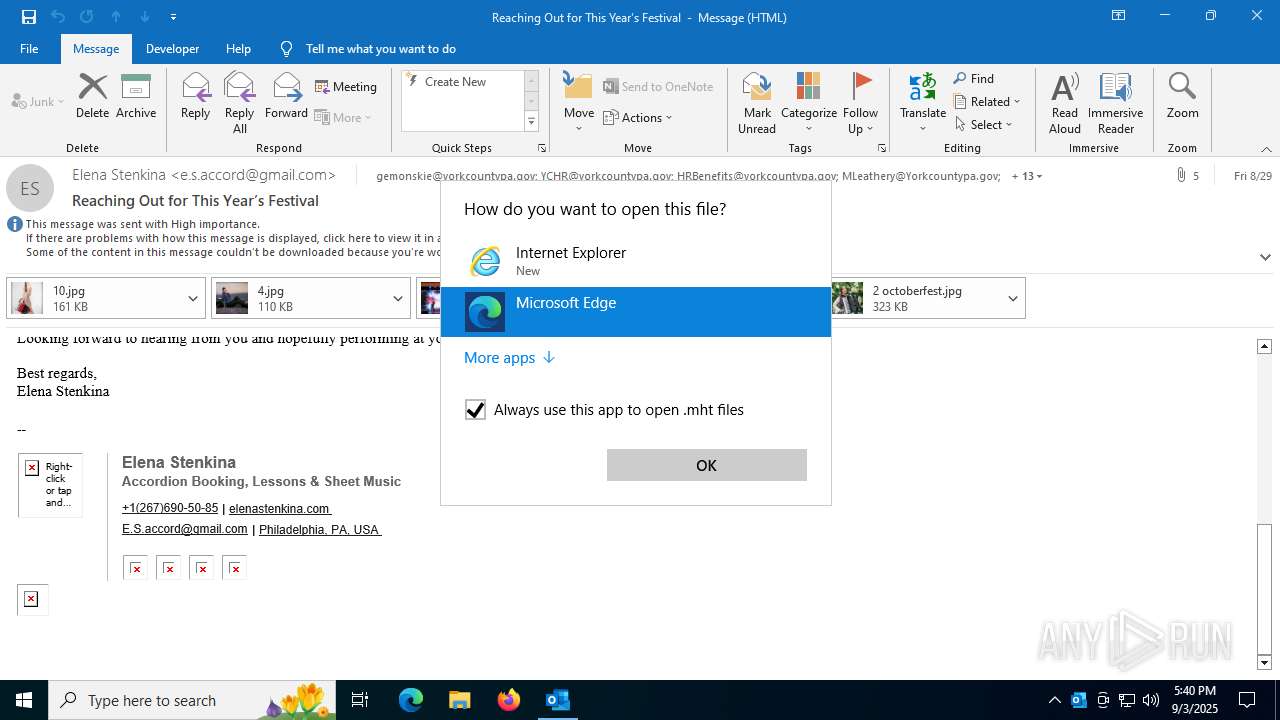Launch Firefox from taskbar
This screenshot has width=1280, height=720.
point(508,700)
